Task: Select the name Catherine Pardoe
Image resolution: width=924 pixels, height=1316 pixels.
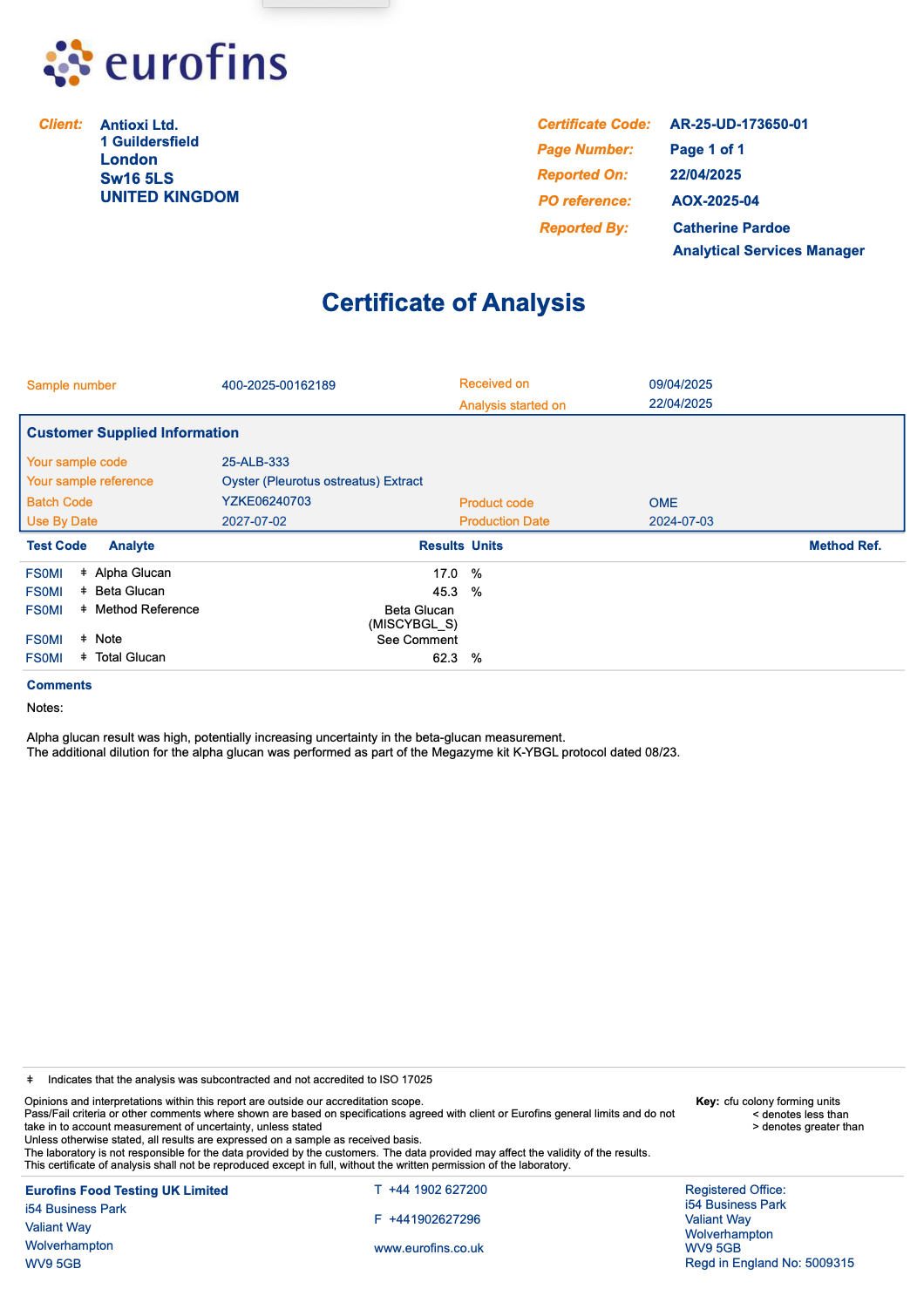Action: (731, 228)
